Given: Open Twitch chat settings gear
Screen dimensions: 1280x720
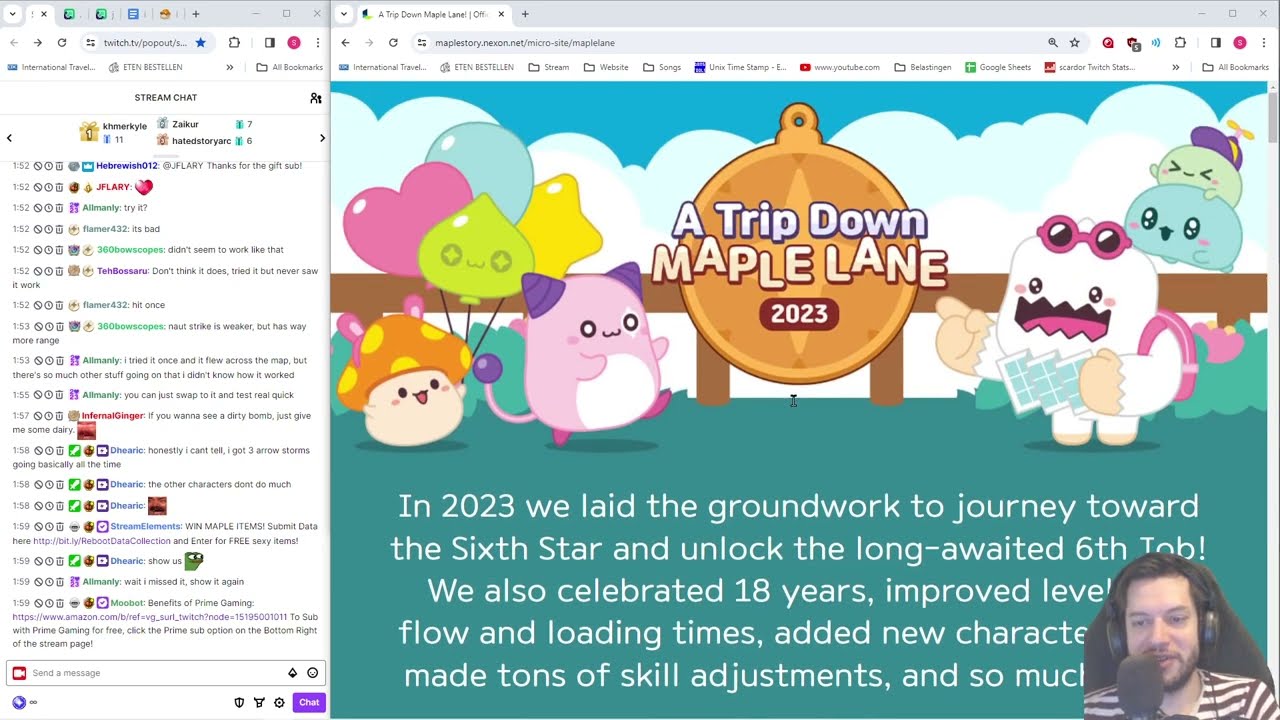Looking at the screenshot, I should tap(279, 702).
